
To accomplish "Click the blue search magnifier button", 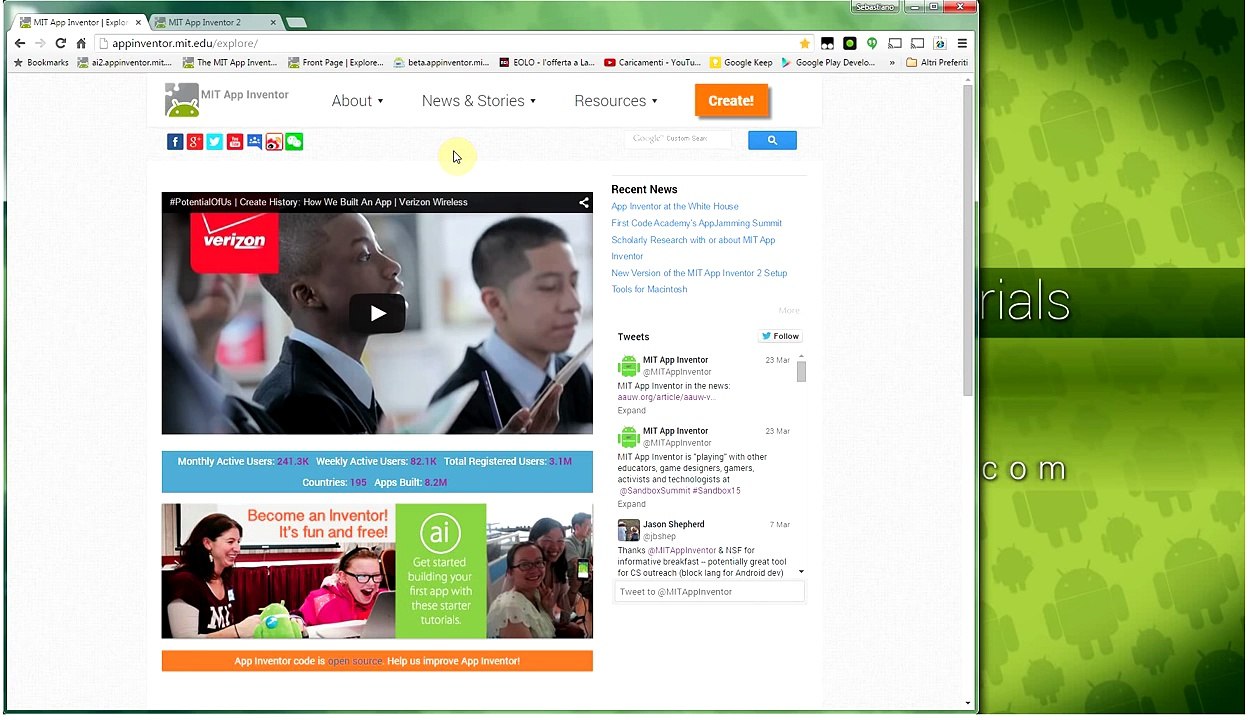I will click(772, 141).
